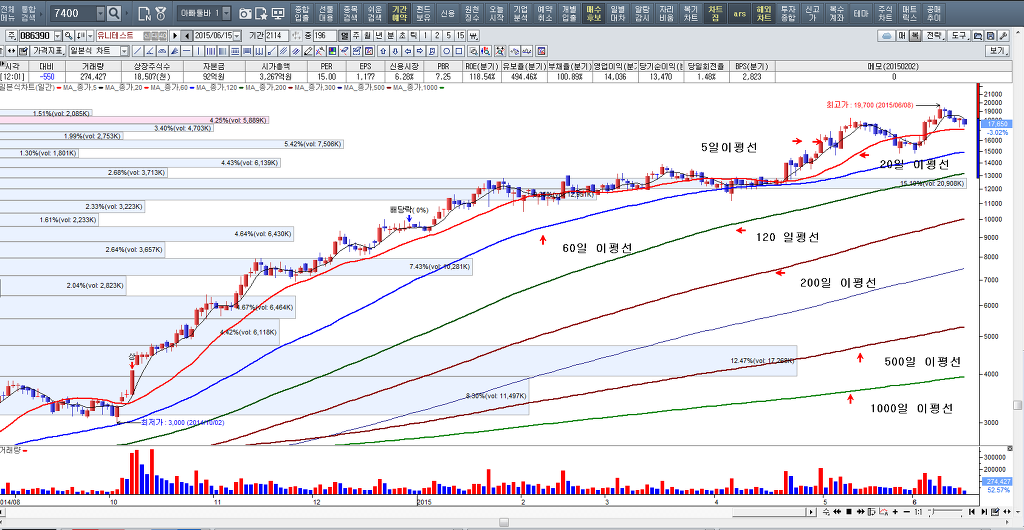Open the date 2015/06/15 dropdown
The width and height of the screenshot is (1024, 530).
[x=237, y=36]
